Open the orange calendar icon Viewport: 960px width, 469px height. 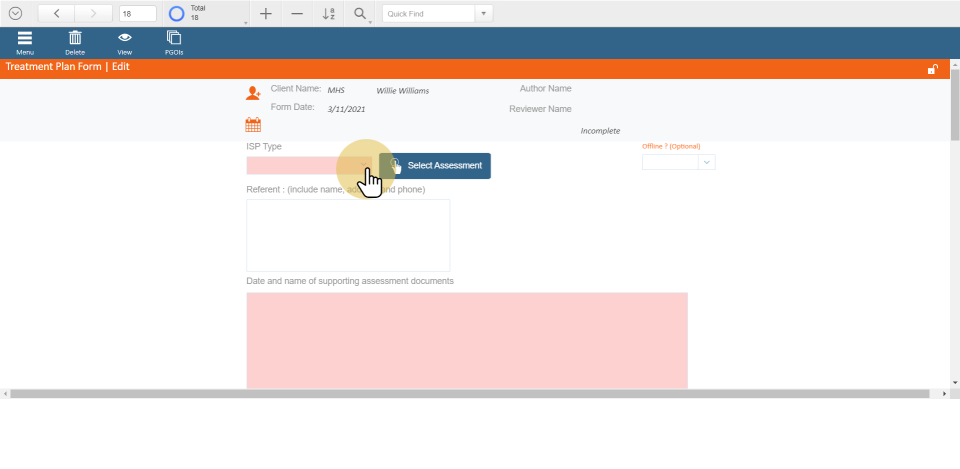click(253, 125)
